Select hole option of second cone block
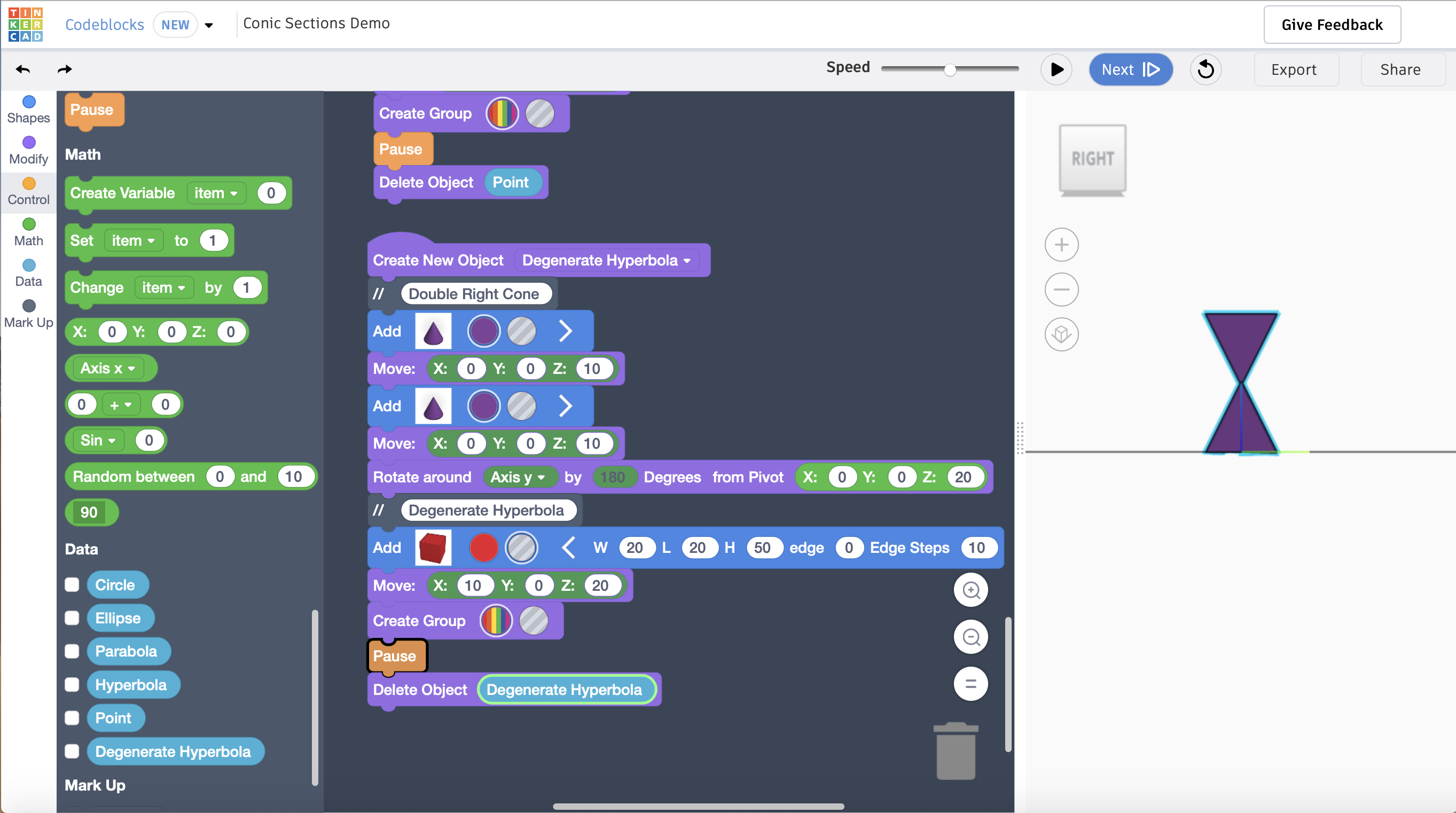The image size is (1456, 813). click(521, 406)
